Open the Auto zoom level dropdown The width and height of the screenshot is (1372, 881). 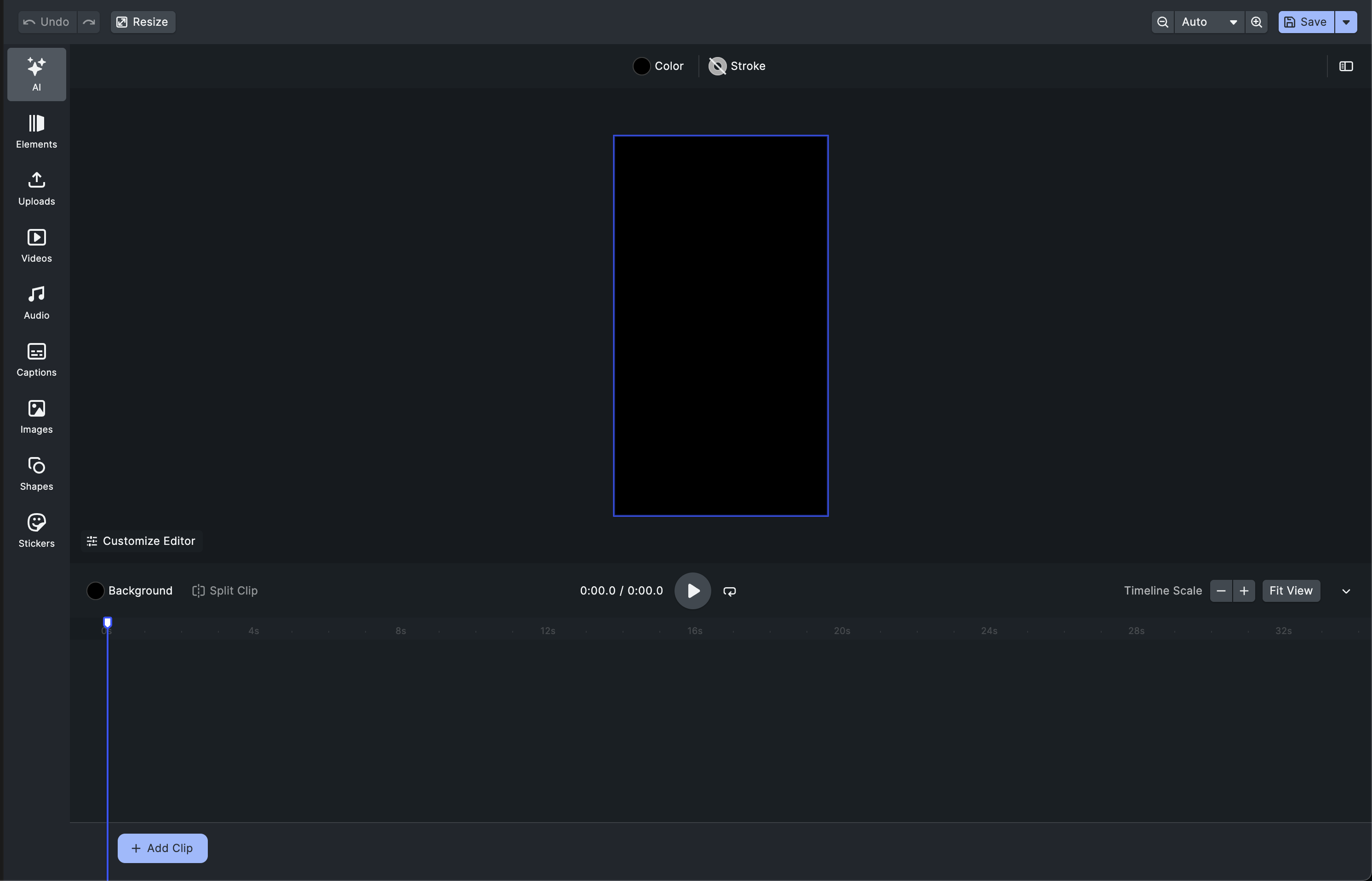click(x=1207, y=22)
